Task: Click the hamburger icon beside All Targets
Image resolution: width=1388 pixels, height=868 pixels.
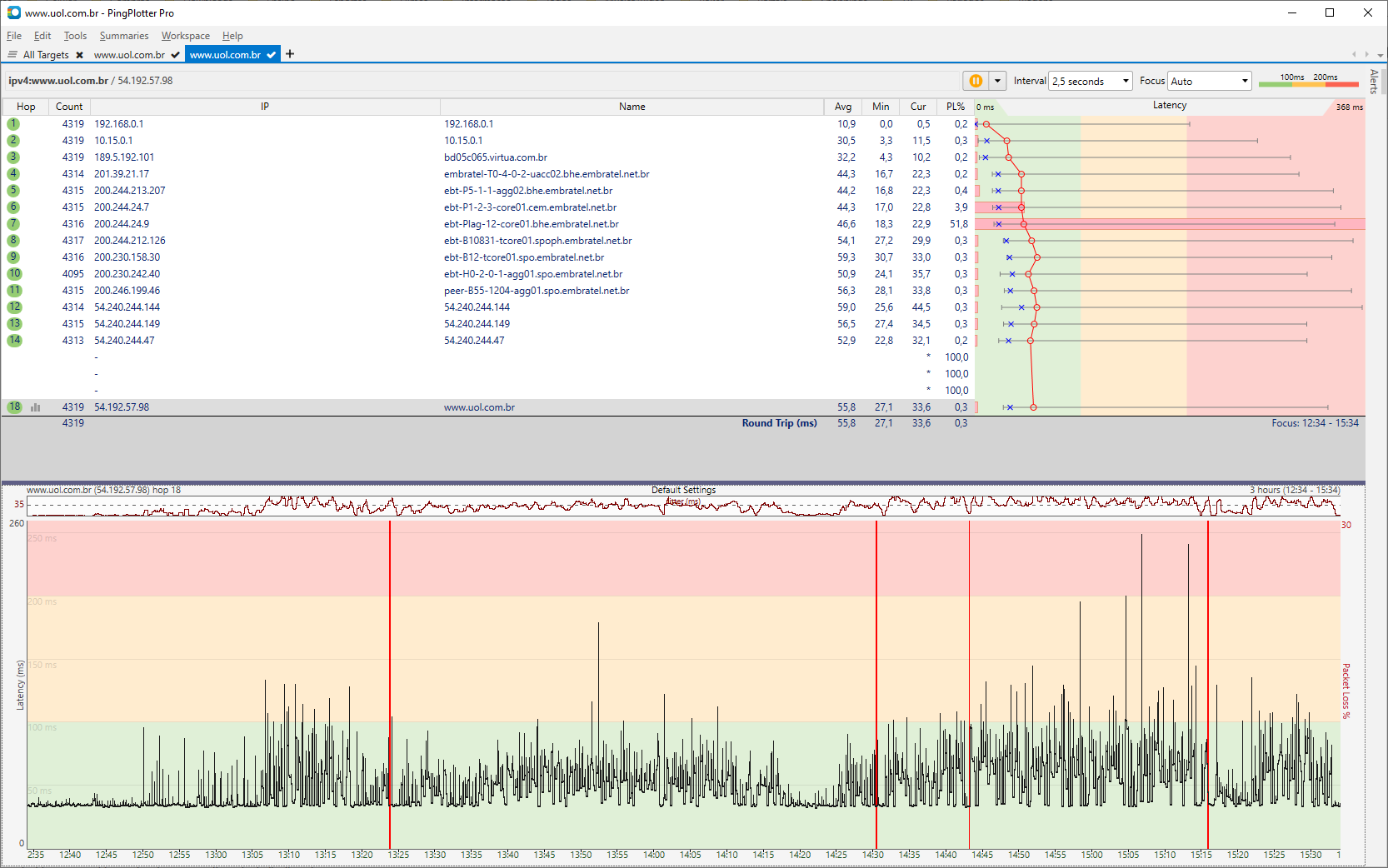Action: tap(12, 55)
